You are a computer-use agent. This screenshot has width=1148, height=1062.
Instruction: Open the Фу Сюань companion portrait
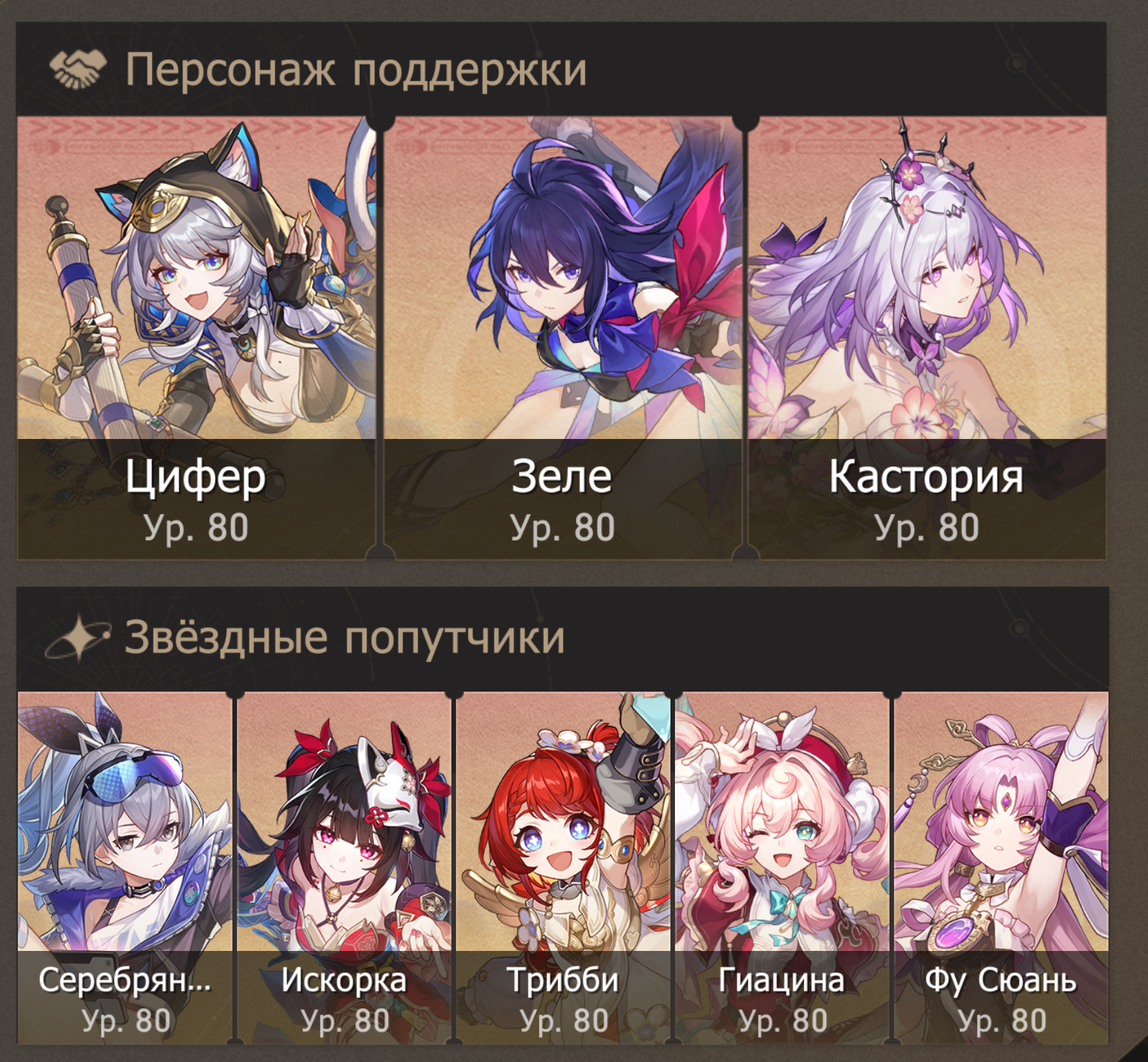[1001, 867]
